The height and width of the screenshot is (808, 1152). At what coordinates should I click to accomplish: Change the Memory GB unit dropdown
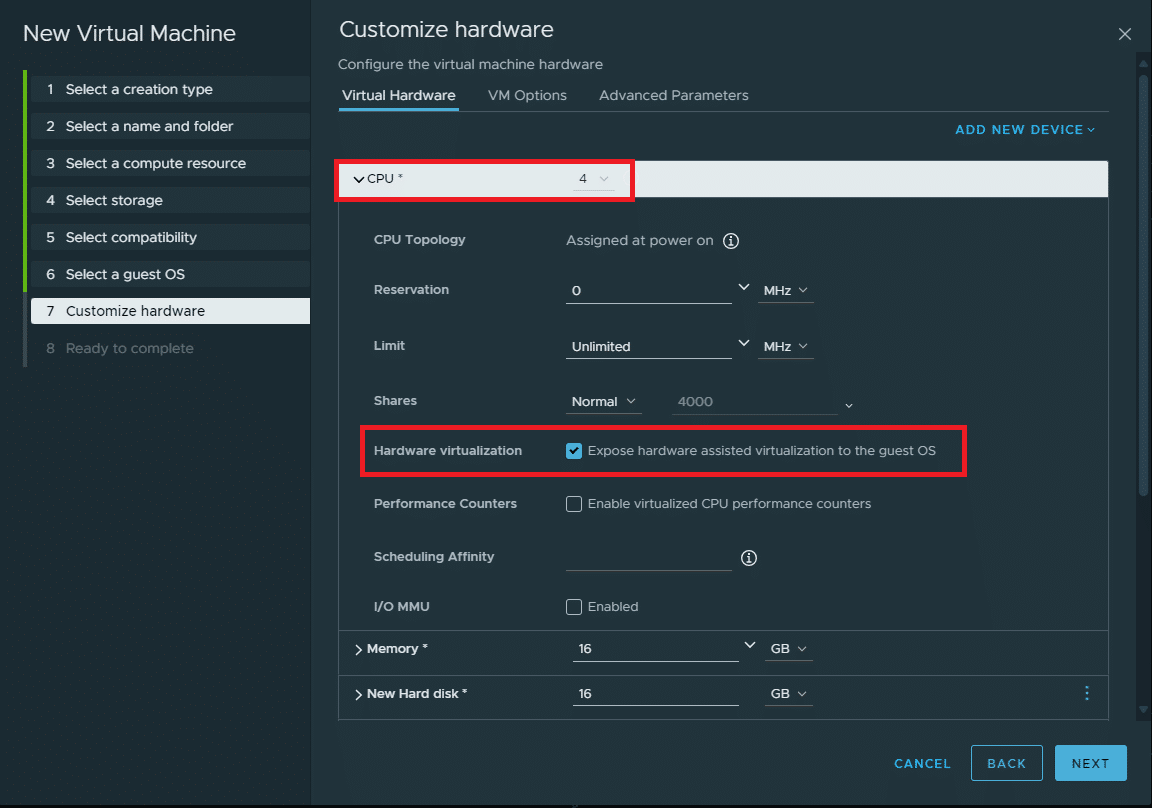788,649
